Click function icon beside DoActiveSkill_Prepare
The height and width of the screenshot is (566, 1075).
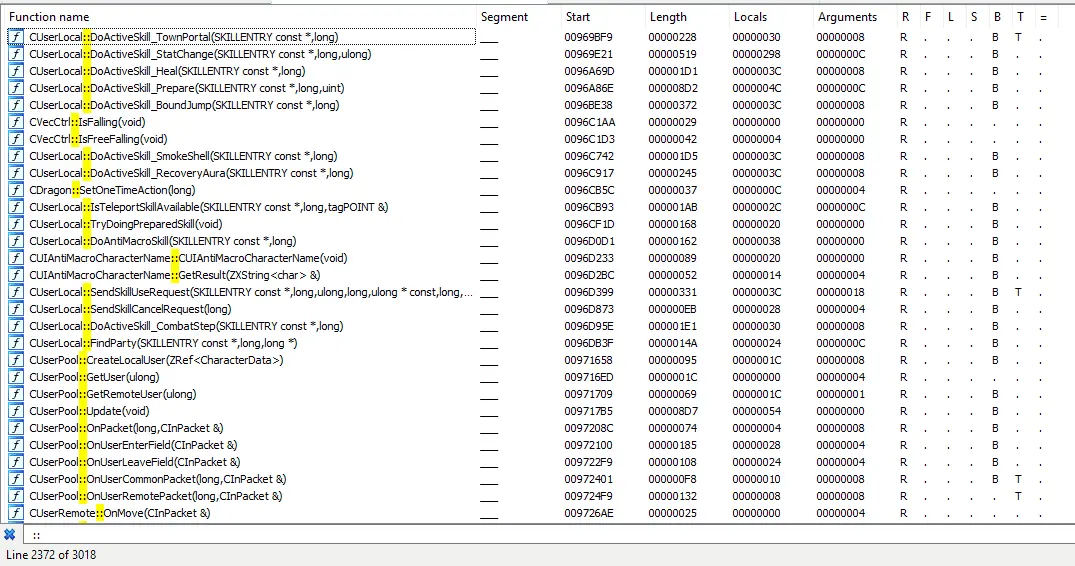click(15, 88)
